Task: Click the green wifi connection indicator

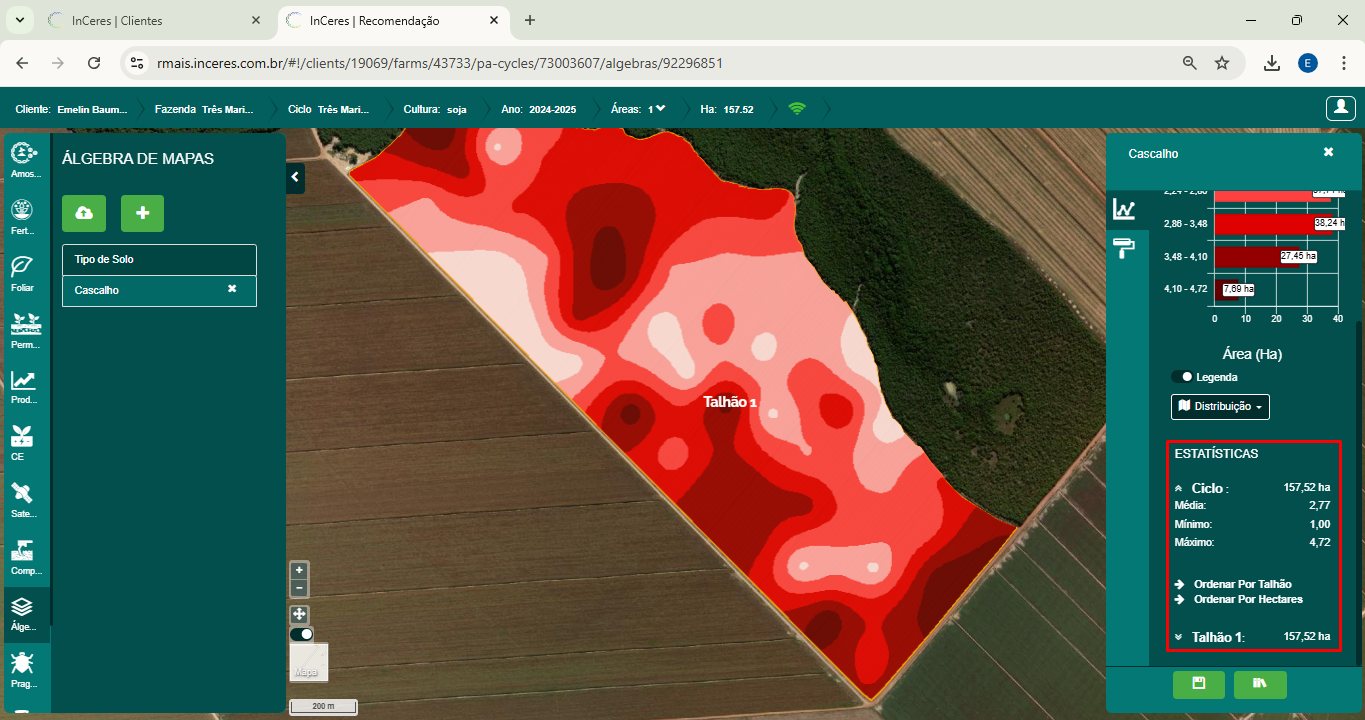Action: 797,109
